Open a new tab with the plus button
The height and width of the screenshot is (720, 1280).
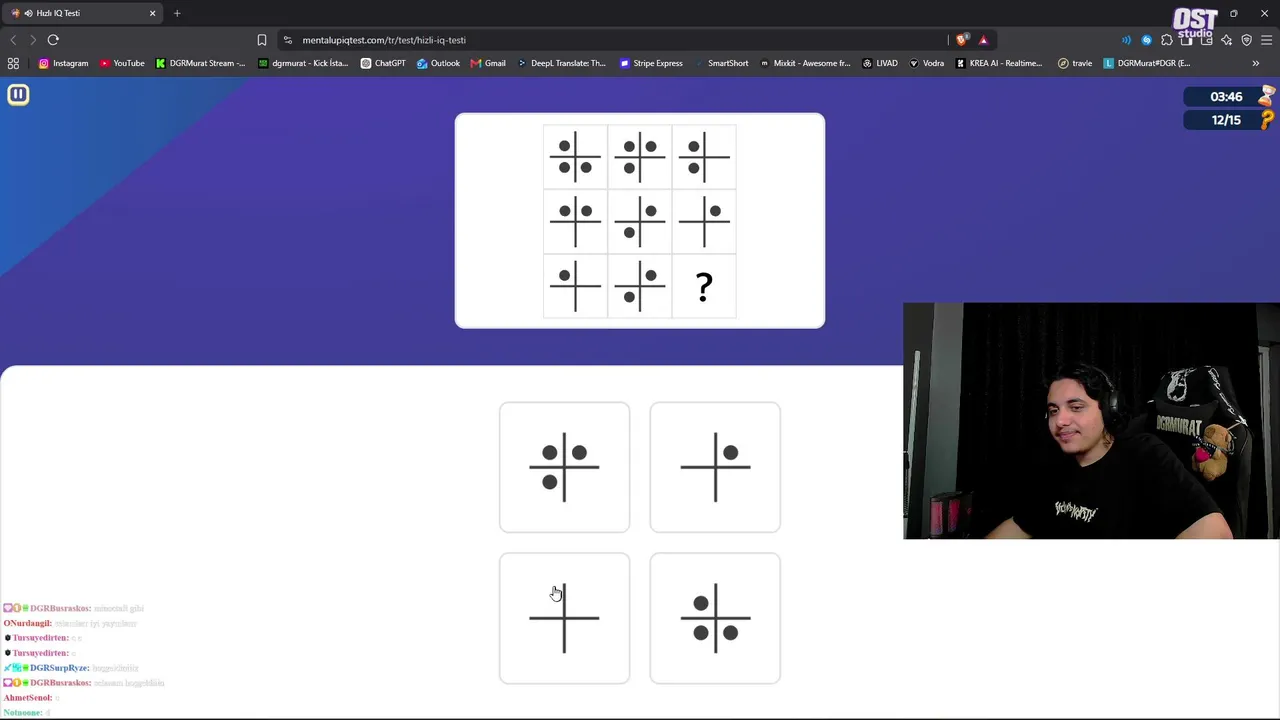coord(177,13)
